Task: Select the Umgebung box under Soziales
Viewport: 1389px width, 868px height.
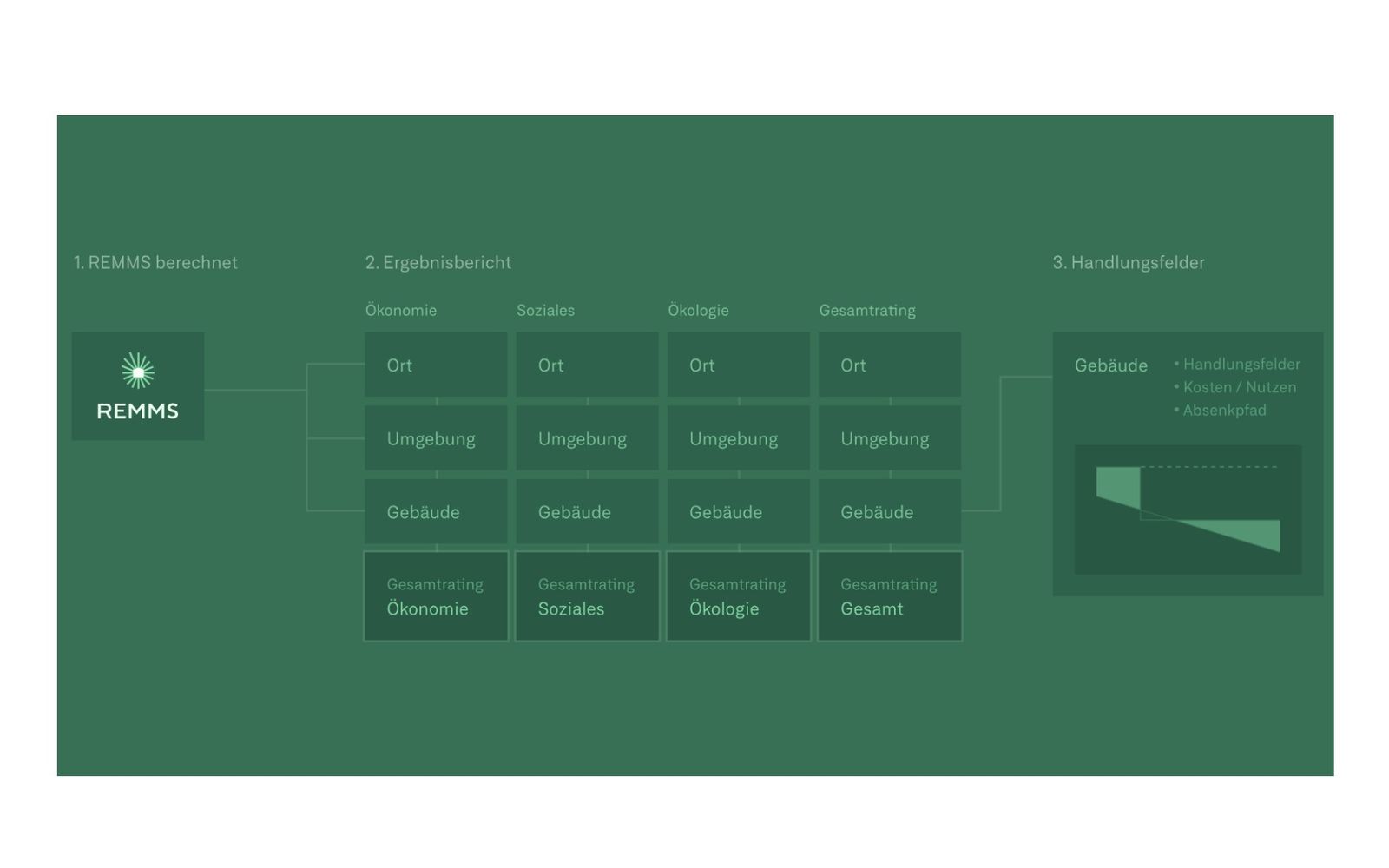Action: pos(586,438)
